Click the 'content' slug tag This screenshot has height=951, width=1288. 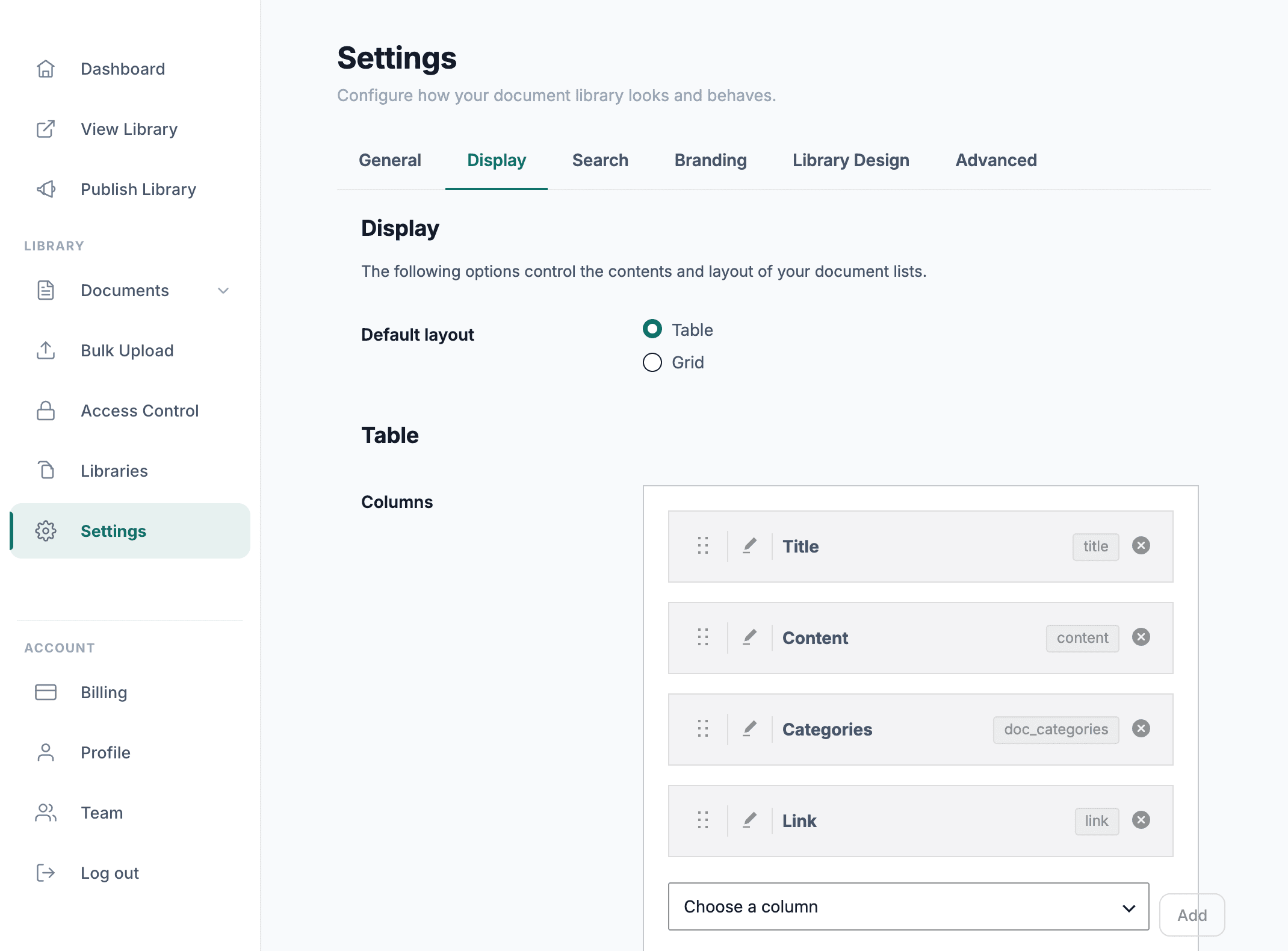click(x=1082, y=638)
